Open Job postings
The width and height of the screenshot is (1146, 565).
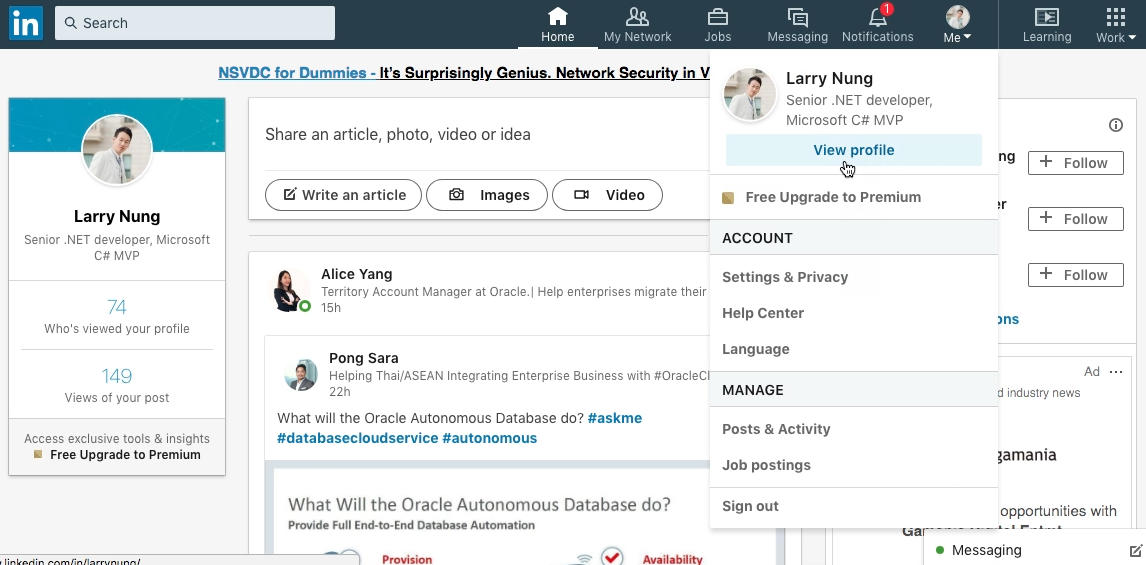766,465
